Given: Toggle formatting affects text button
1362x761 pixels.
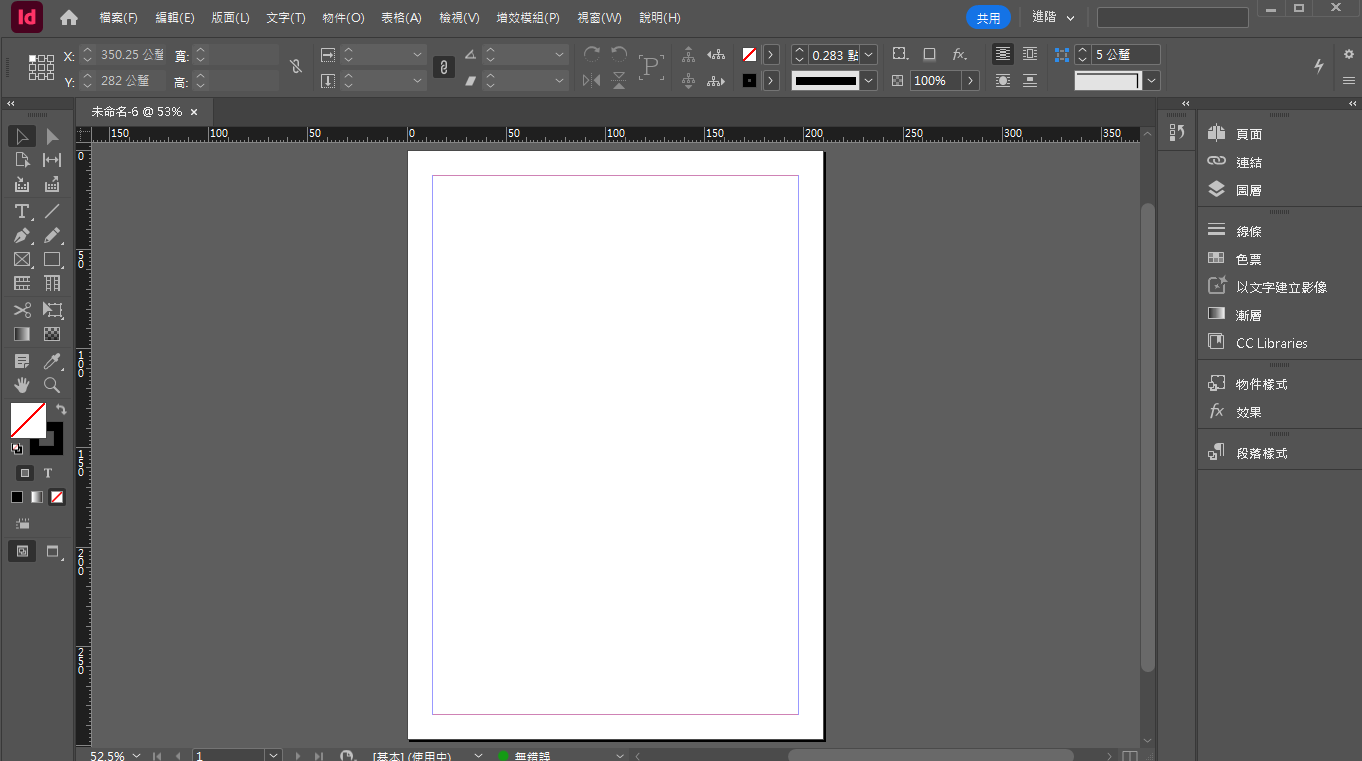Looking at the screenshot, I should [x=48, y=473].
